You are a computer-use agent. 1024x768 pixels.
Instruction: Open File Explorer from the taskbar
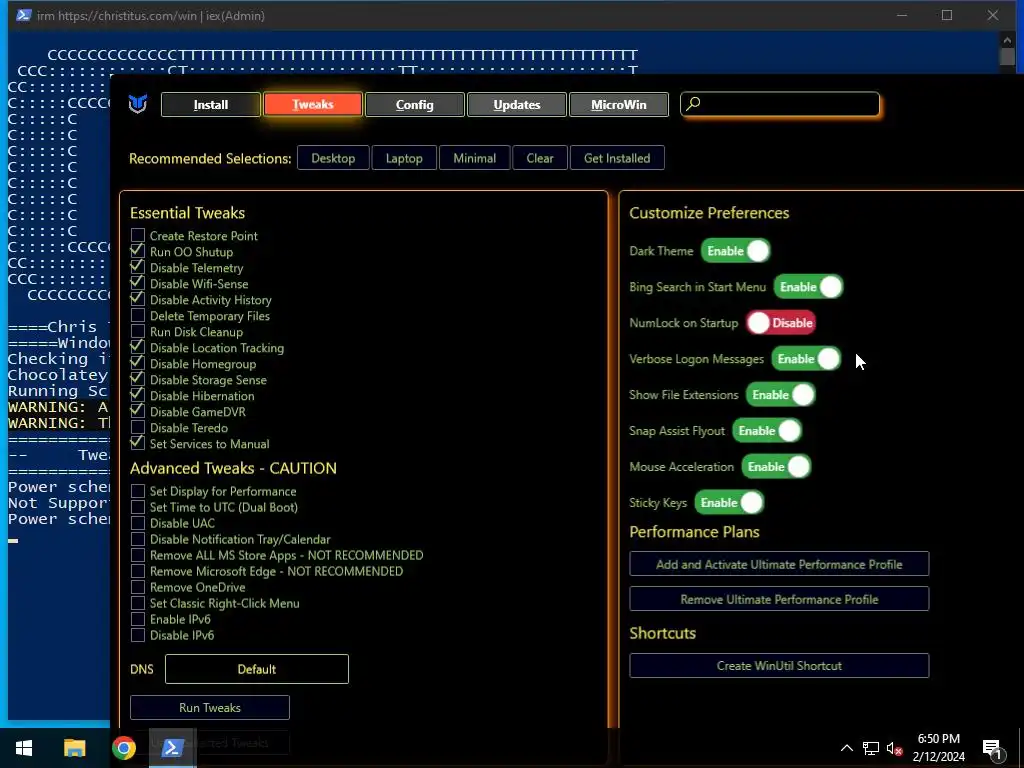74,748
